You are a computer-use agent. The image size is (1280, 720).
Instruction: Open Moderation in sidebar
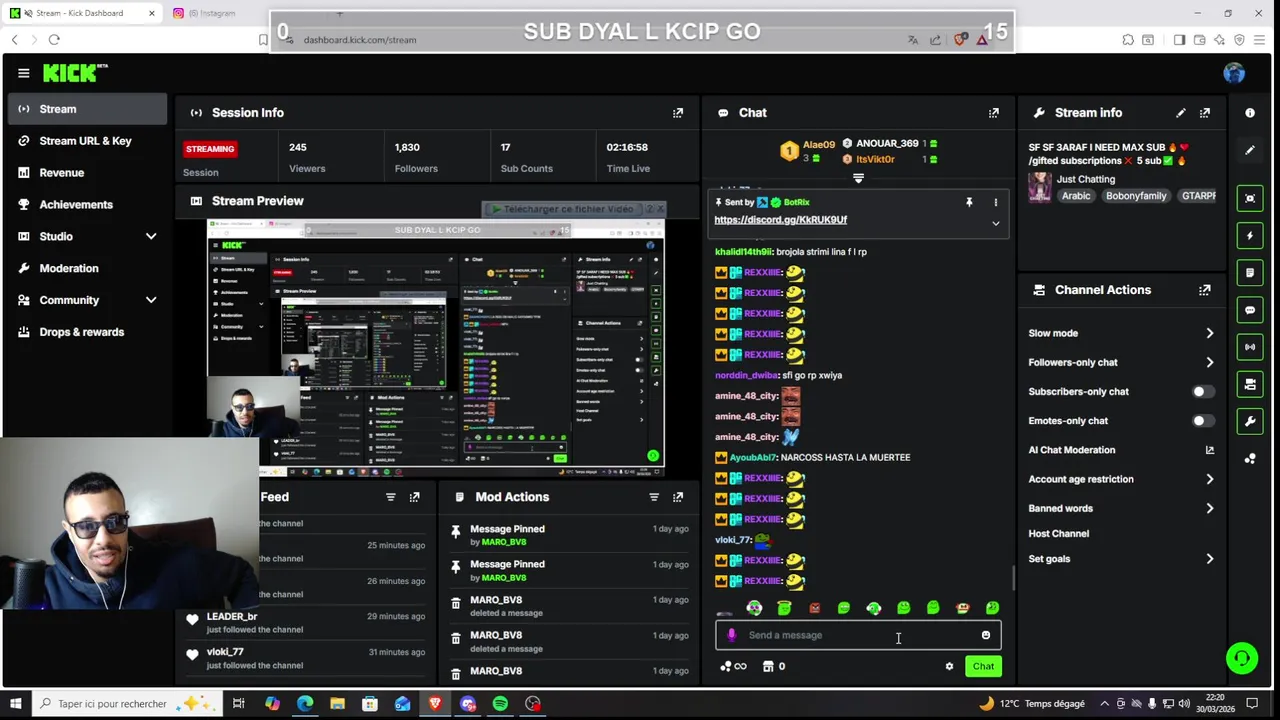tap(87, 268)
